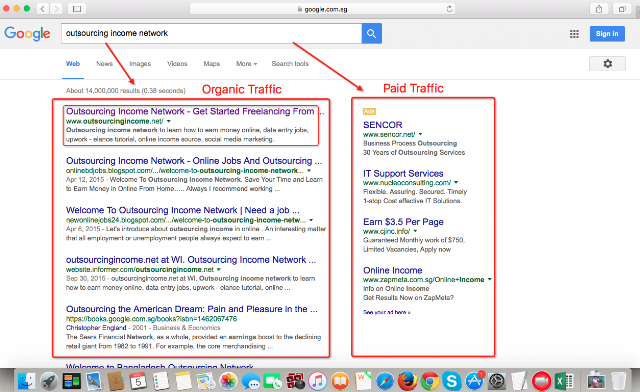Open 'Need a job' result link
Screen dimensions: 640x392
click(x=183, y=210)
